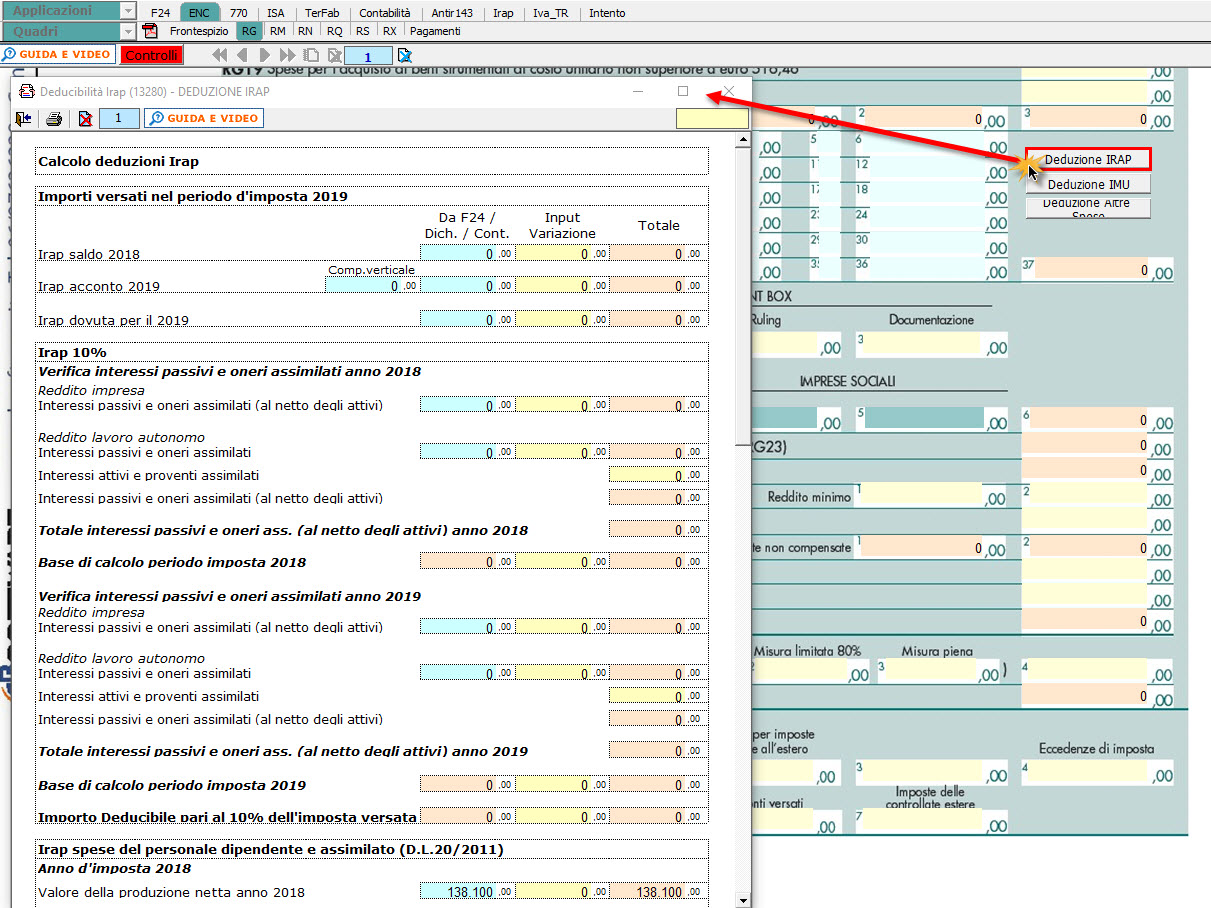1211x908 pixels.
Task: Click the dialog scrollbar down arrow
Action: click(x=742, y=900)
